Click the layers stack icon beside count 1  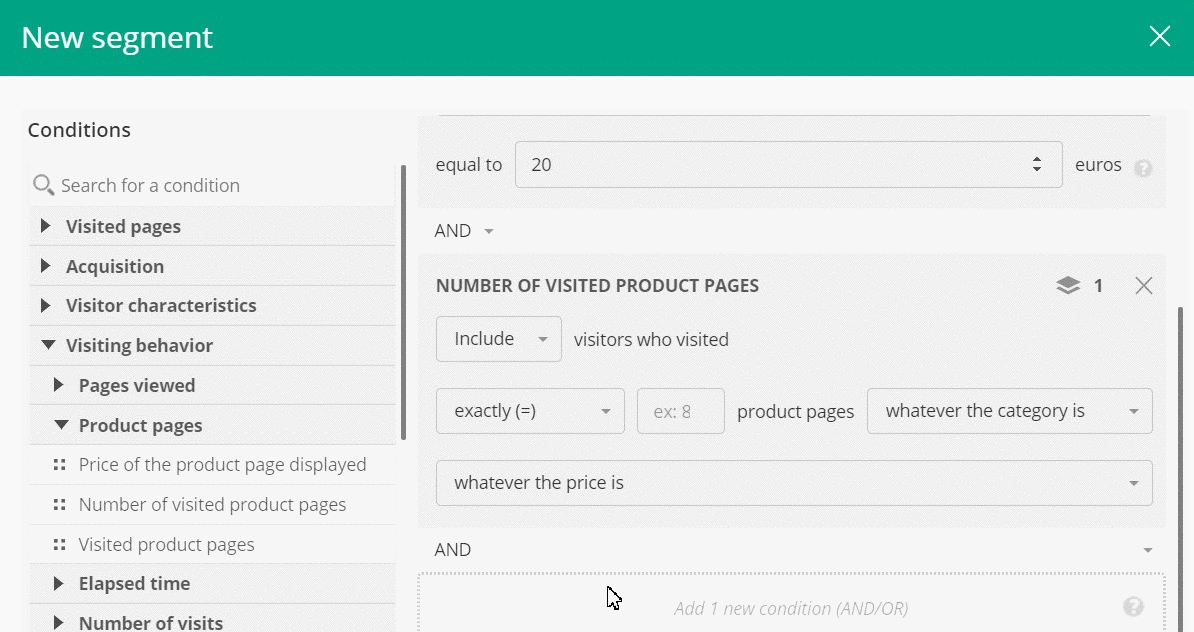tap(1068, 286)
